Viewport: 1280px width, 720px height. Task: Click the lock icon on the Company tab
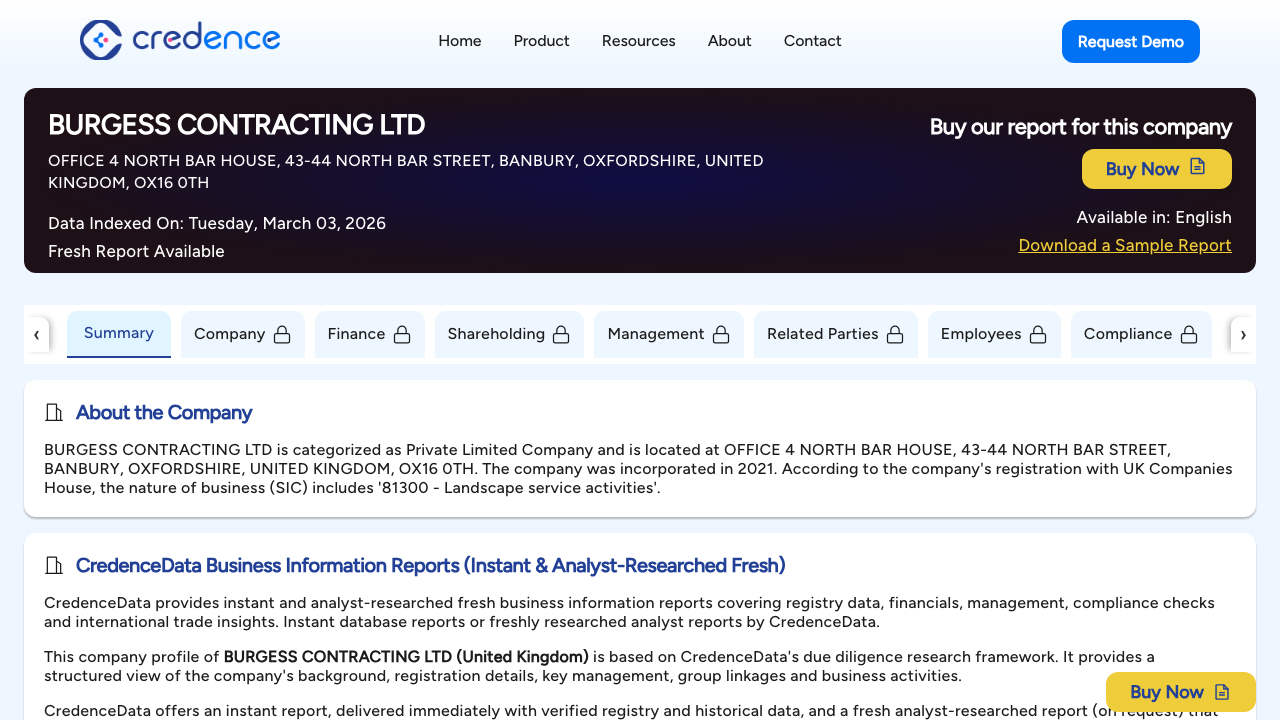point(281,334)
